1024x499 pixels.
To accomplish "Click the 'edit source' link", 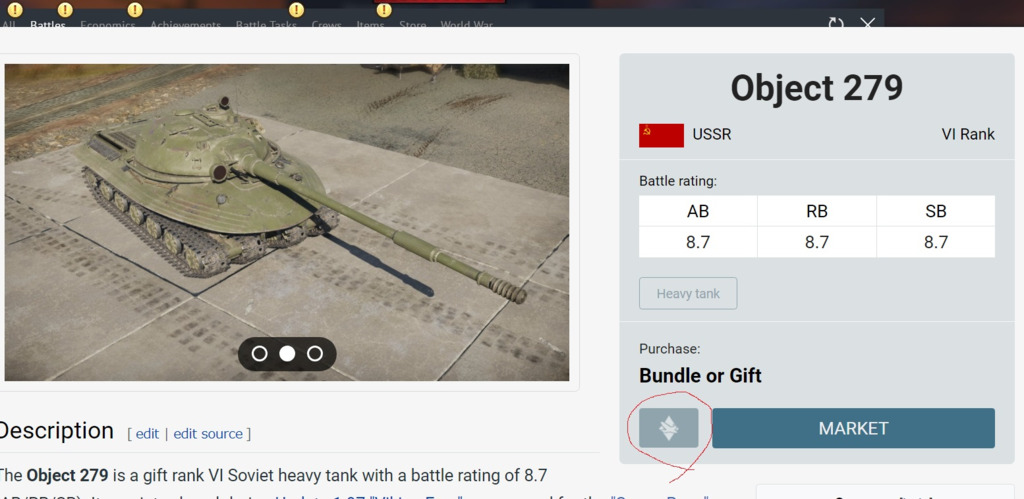I will click(x=208, y=434).
